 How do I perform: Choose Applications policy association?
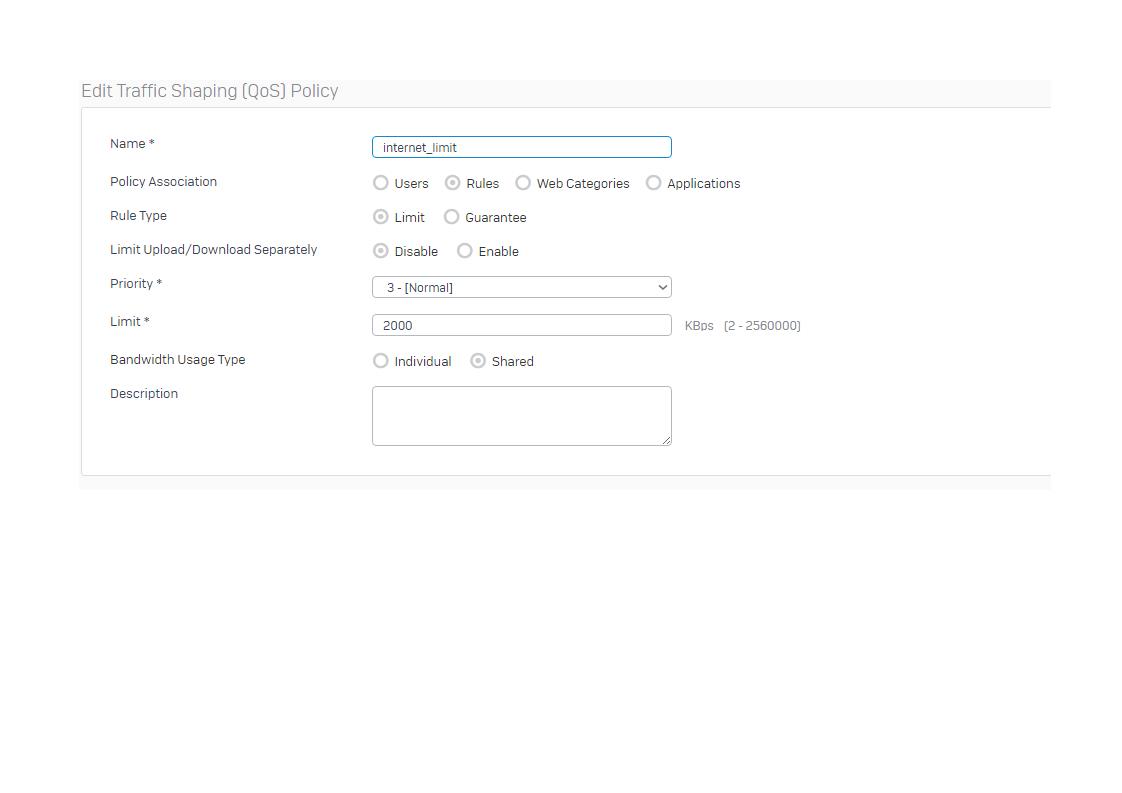[653, 183]
